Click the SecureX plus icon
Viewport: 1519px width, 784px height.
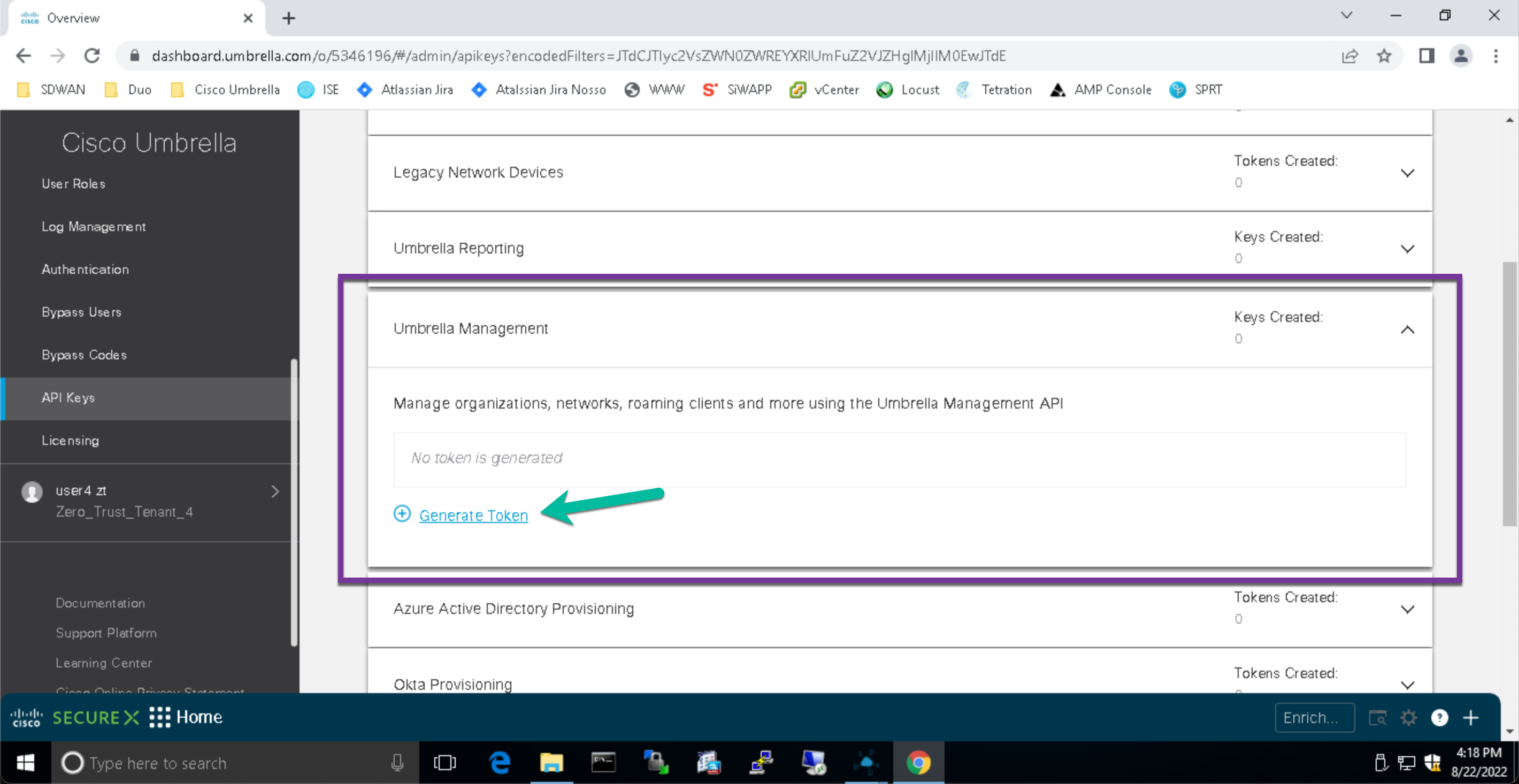(1471, 717)
